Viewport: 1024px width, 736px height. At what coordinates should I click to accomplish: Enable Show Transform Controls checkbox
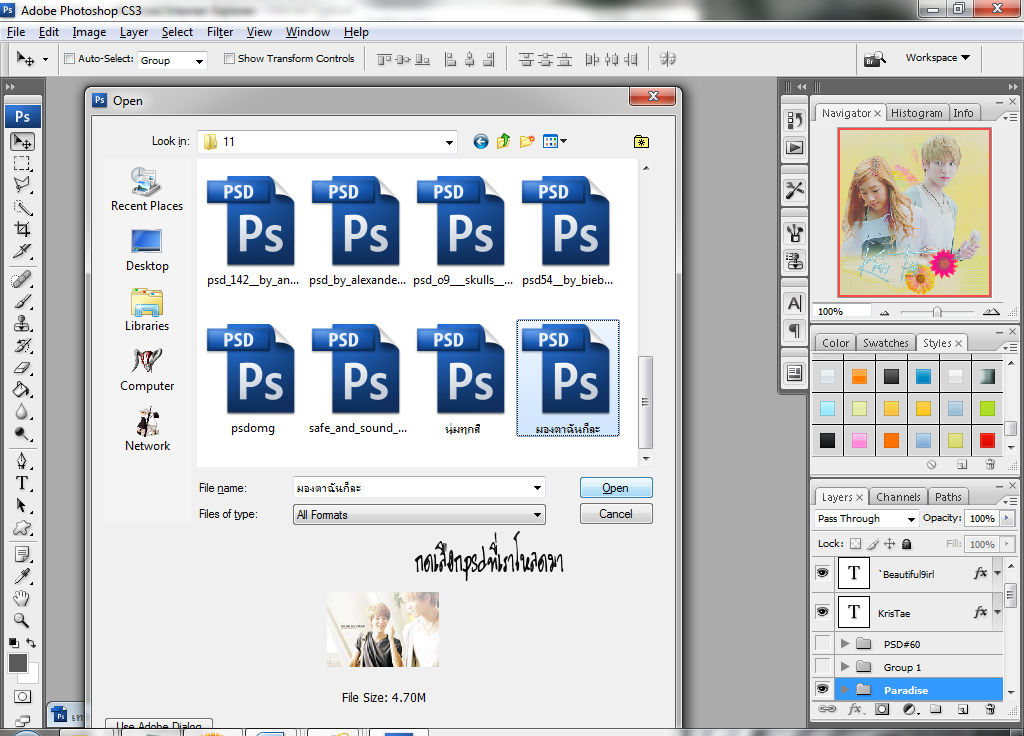point(229,59)
